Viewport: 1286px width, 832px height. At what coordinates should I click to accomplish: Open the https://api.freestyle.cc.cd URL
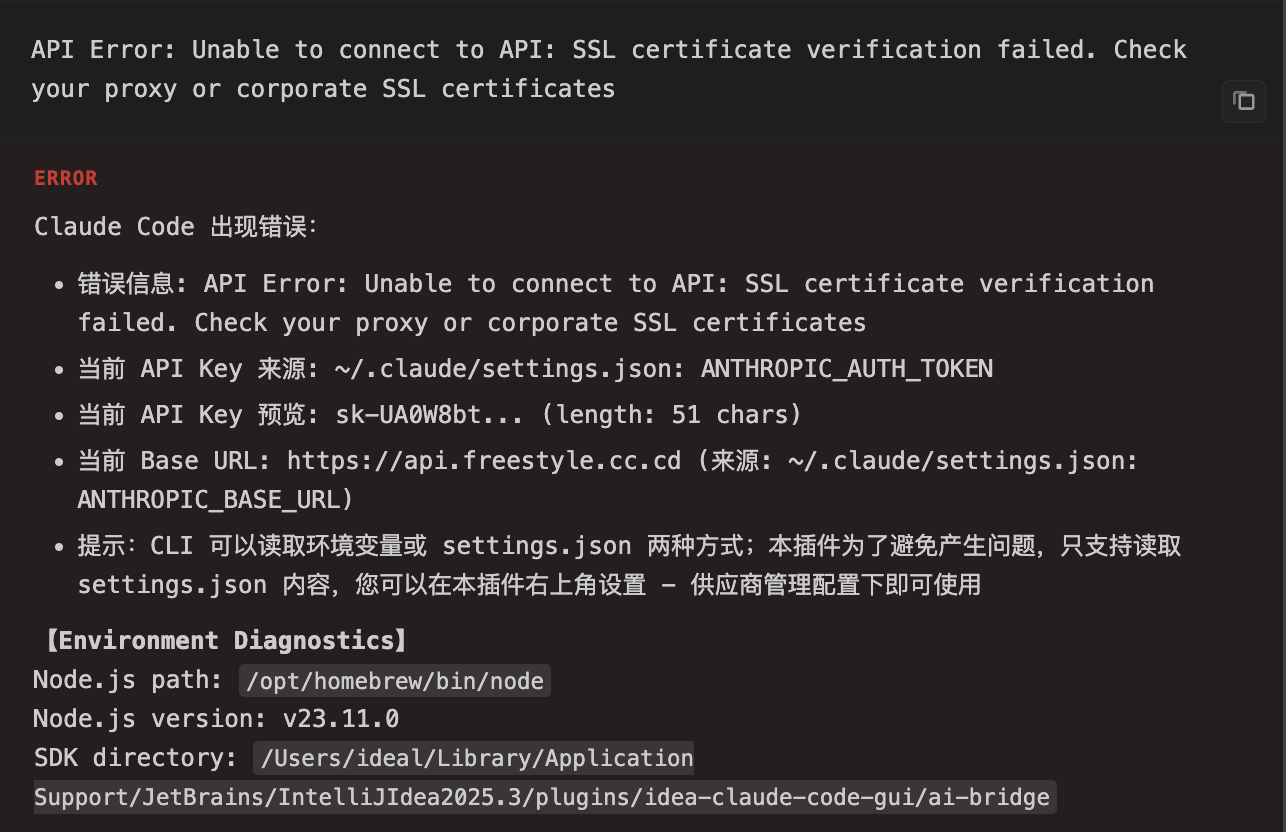(x=484, y=461)
